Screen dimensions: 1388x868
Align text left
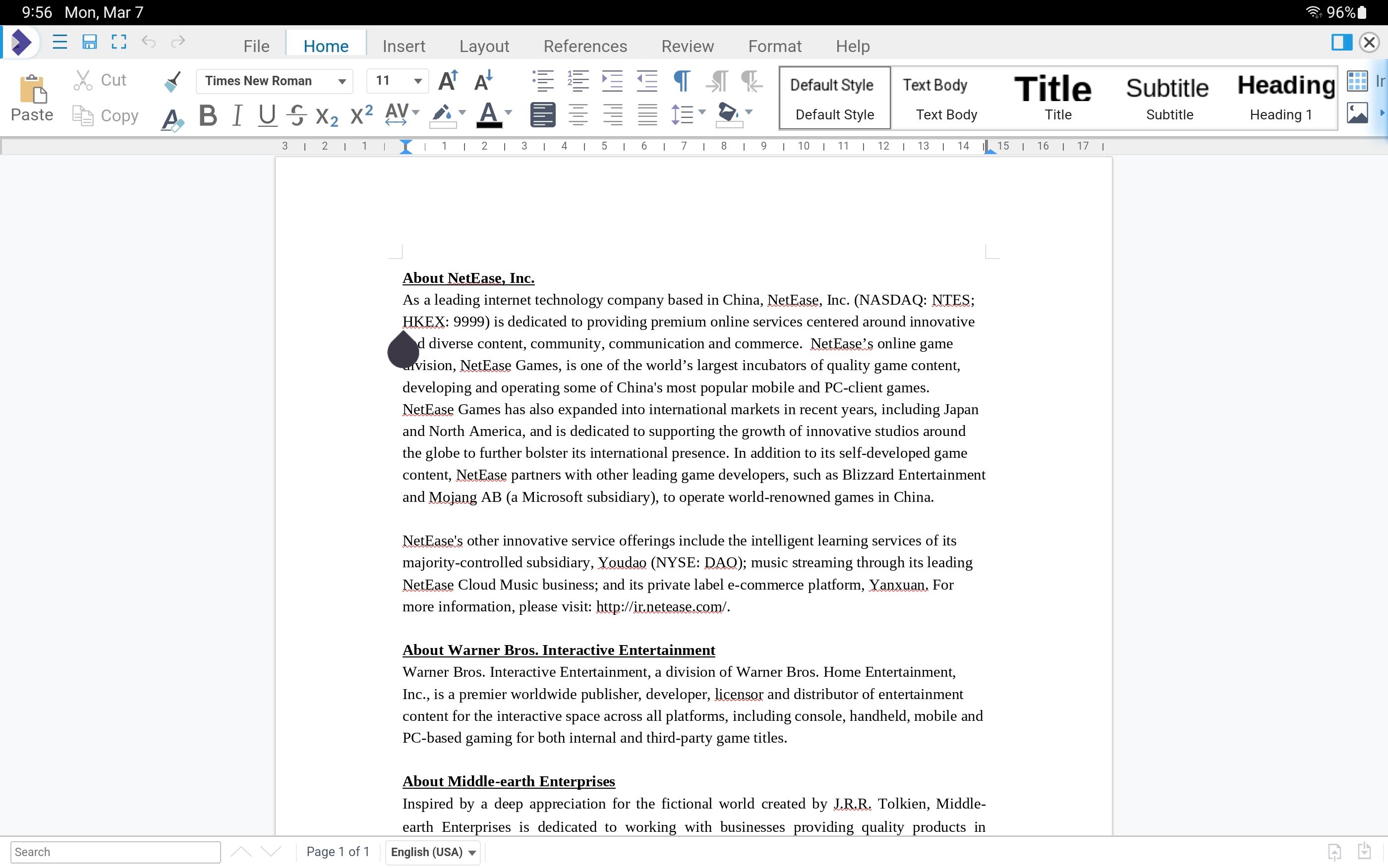543,115
